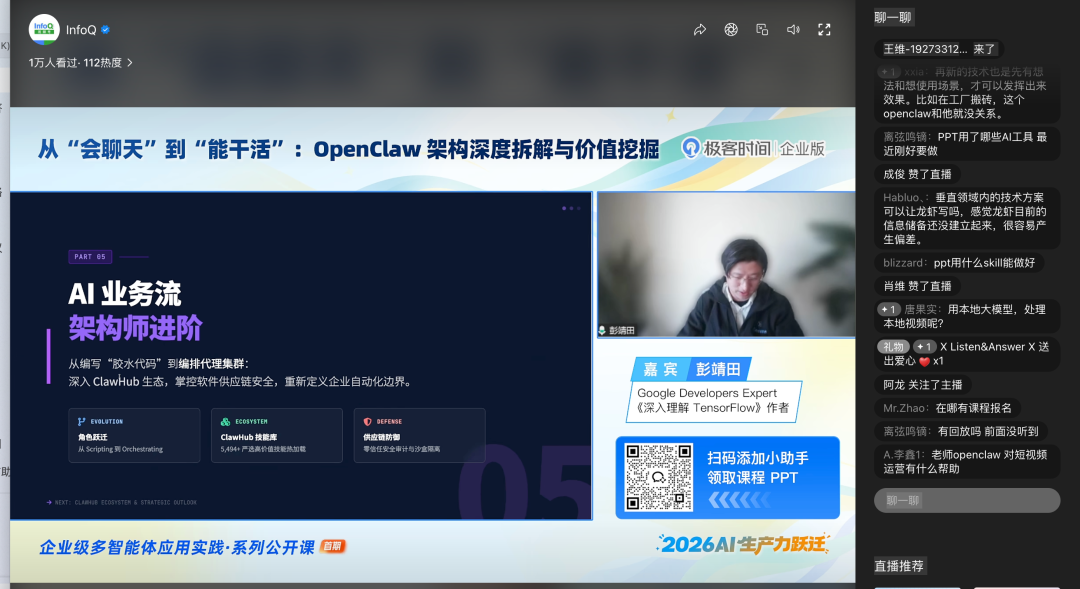Click the share arrow icon
The image size is (1080, 589).
tap(700, 30)
